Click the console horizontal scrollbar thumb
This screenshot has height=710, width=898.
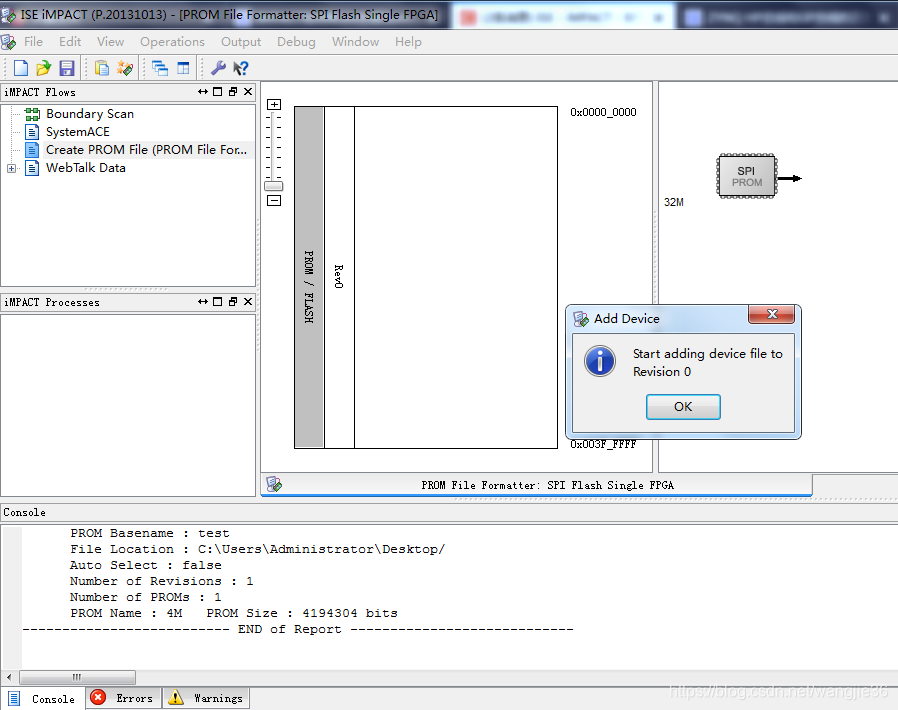(x=77, y=677)
